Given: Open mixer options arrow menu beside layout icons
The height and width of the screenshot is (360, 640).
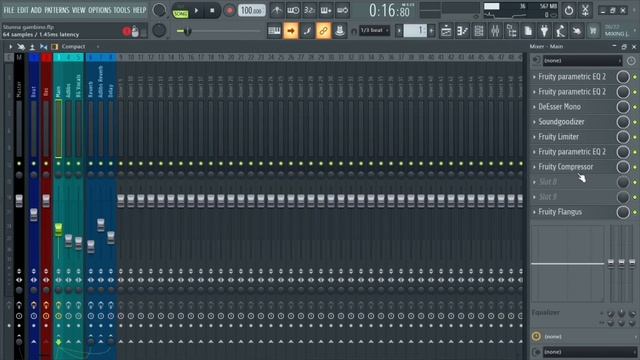Looking at the screenshot, I should (10, 47).
